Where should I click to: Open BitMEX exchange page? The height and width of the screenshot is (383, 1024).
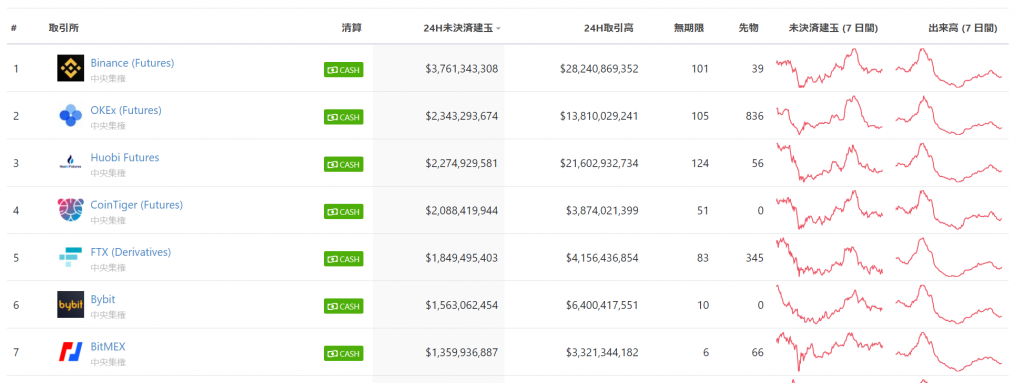coord(108,346)
